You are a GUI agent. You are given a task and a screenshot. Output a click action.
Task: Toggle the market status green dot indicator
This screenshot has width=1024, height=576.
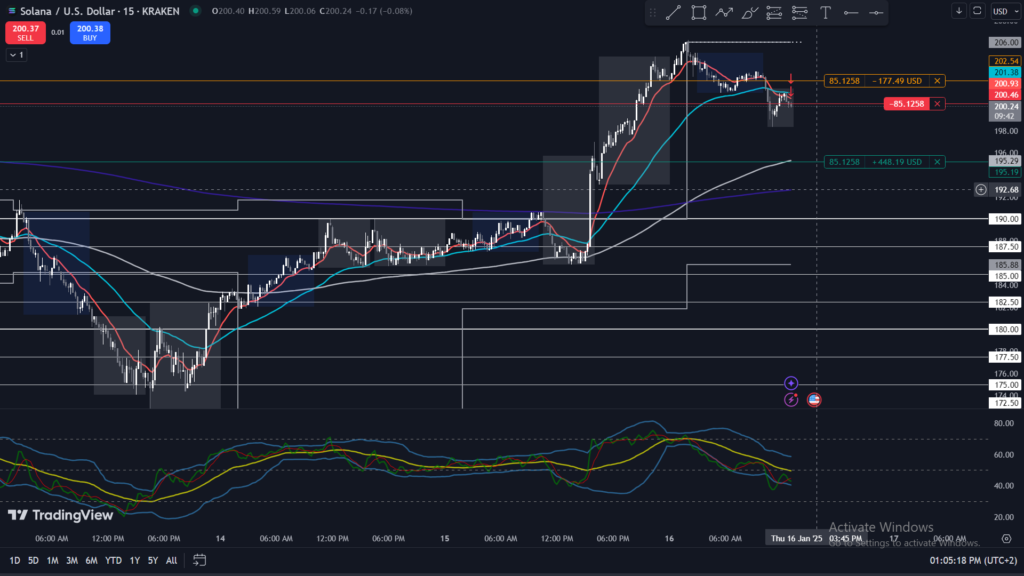193,11
